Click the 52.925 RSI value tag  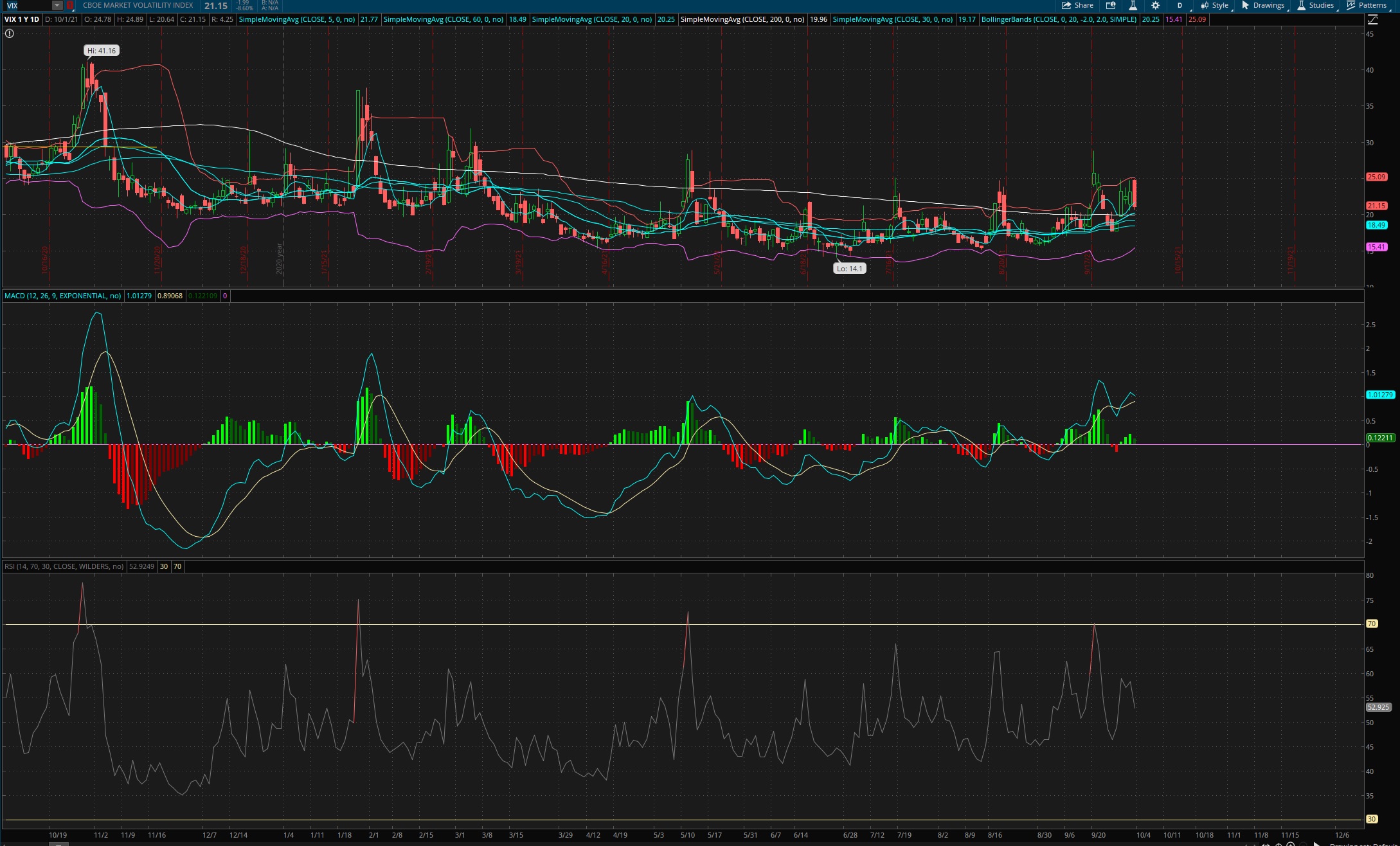1378,707
